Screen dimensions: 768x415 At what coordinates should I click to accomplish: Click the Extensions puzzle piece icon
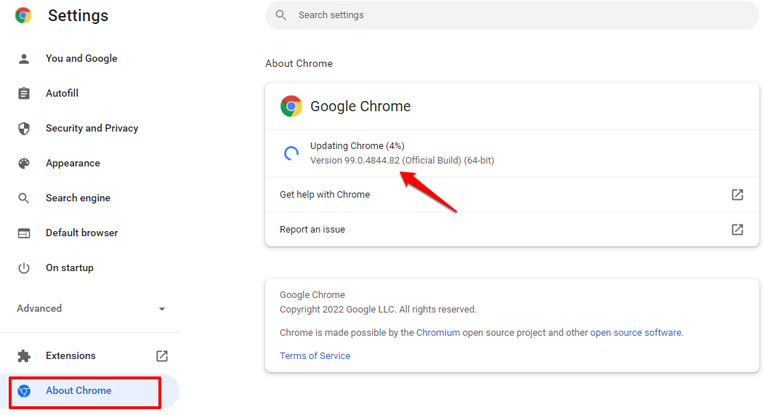pyautogui.click(x=24, y=356)
